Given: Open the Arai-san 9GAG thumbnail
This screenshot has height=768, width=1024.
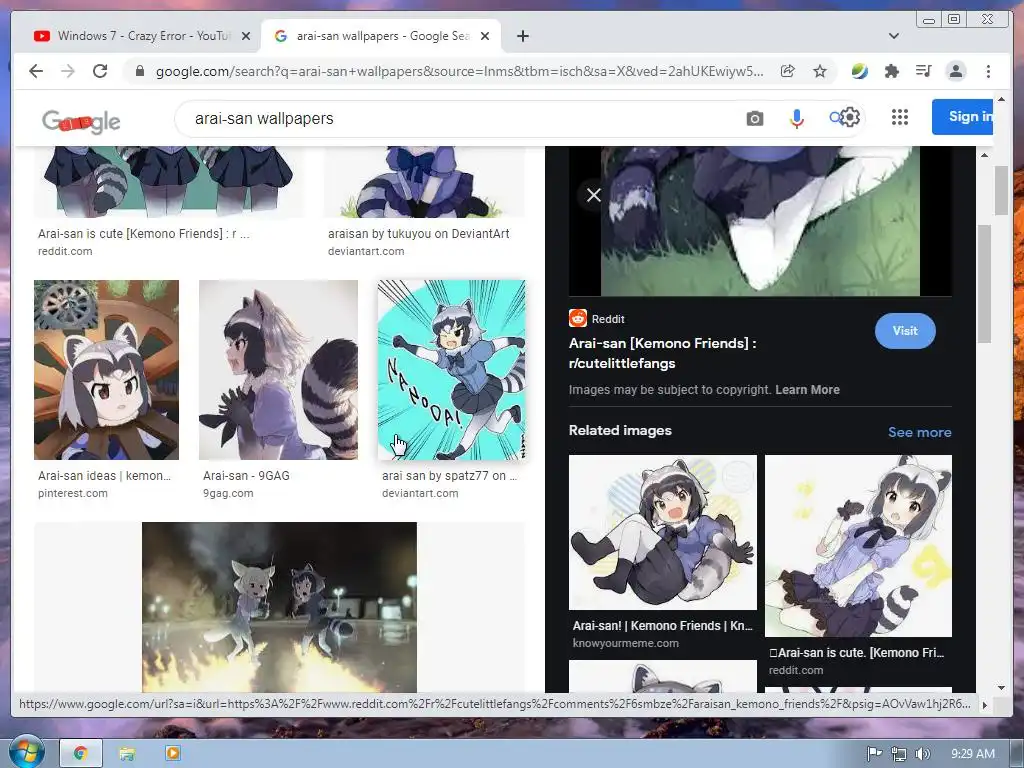Looking at the screenshot, I should coord(278,370).
